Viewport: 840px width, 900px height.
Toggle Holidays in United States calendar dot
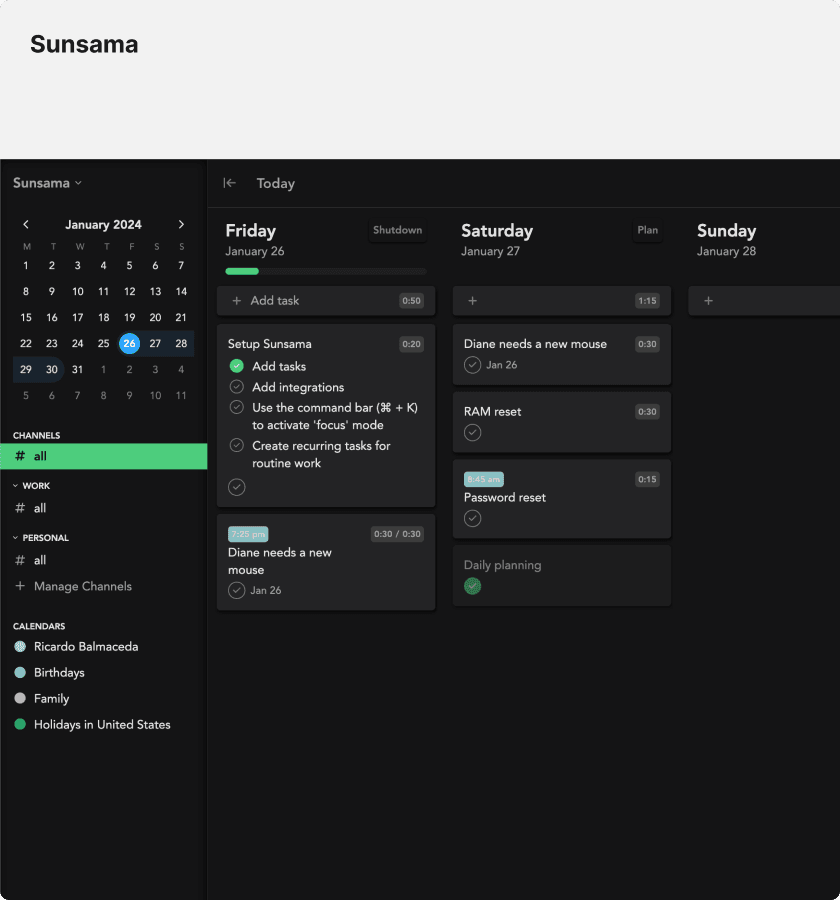[x=20, y=724]
